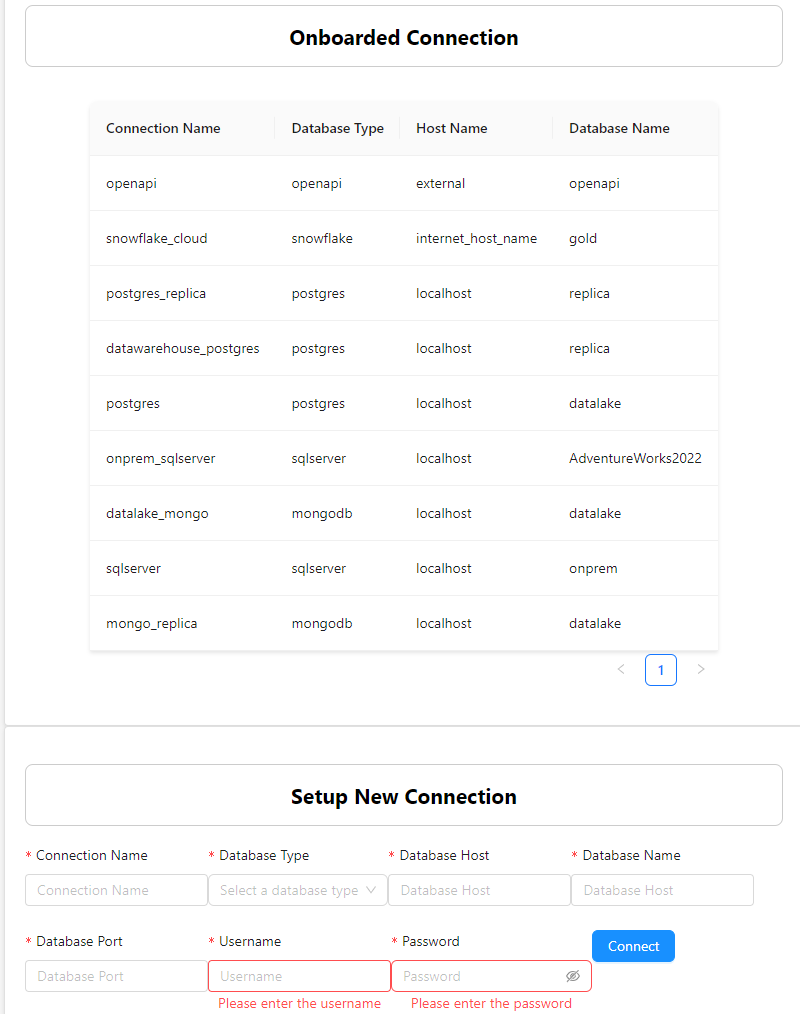
Task: Click the Database Type column header
Action: (337, 128)
